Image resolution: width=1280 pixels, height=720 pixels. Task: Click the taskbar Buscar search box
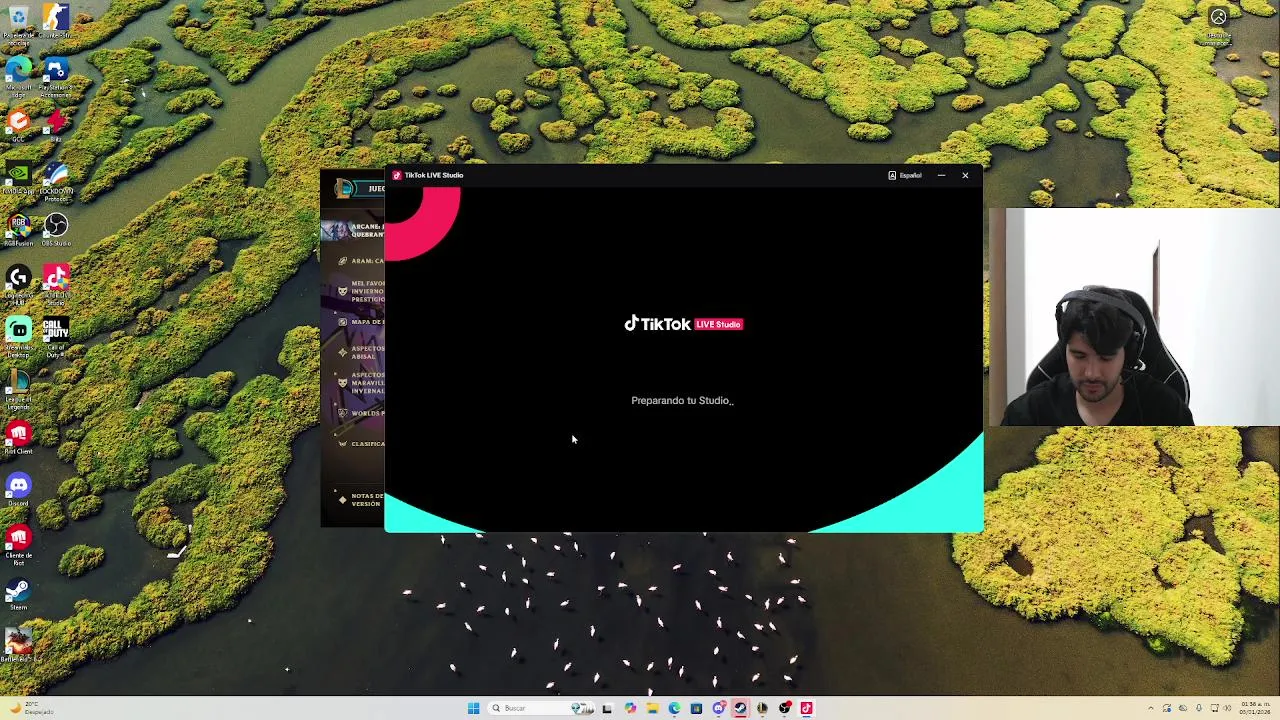(541, 708)
